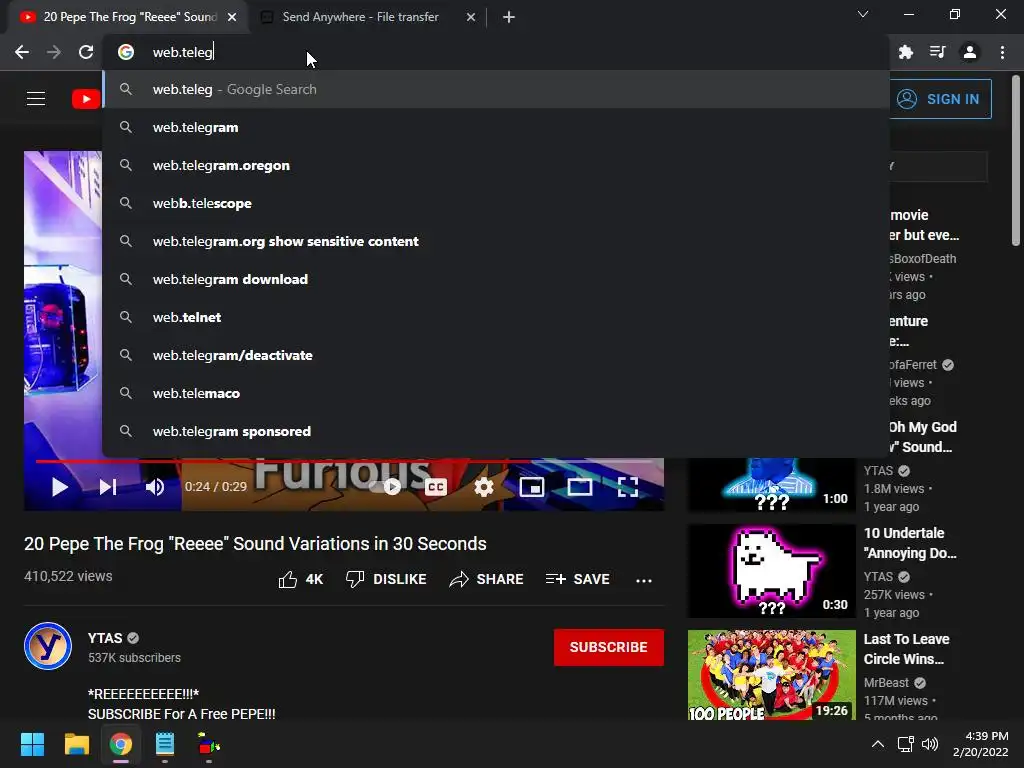The image size is (1024, 768).
Task: Switch to theater mode
Action: click(x=579, y=487)
